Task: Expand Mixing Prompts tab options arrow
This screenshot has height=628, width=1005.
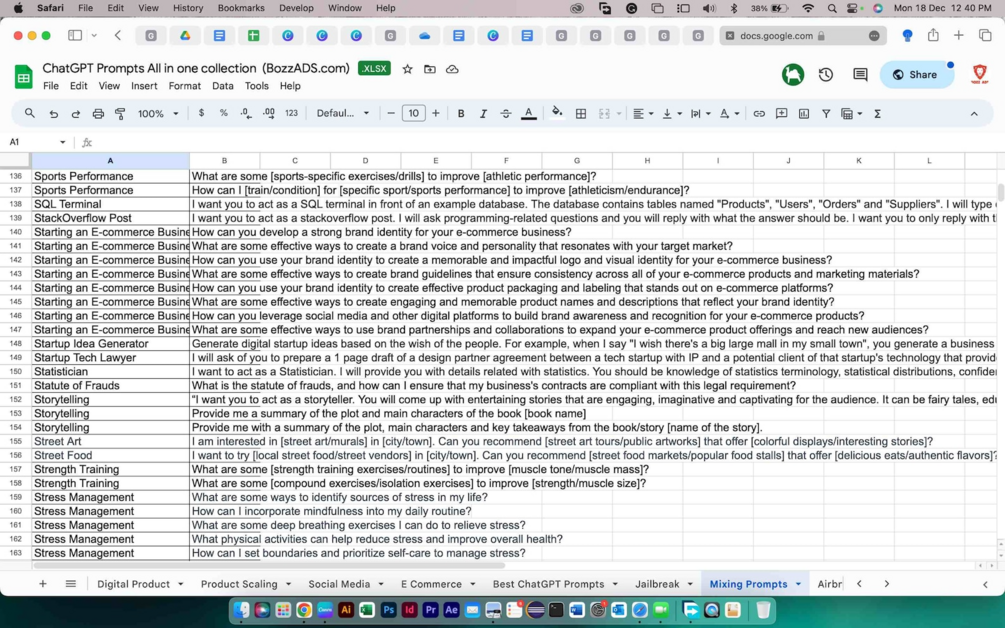Action: tap(798, 584)
